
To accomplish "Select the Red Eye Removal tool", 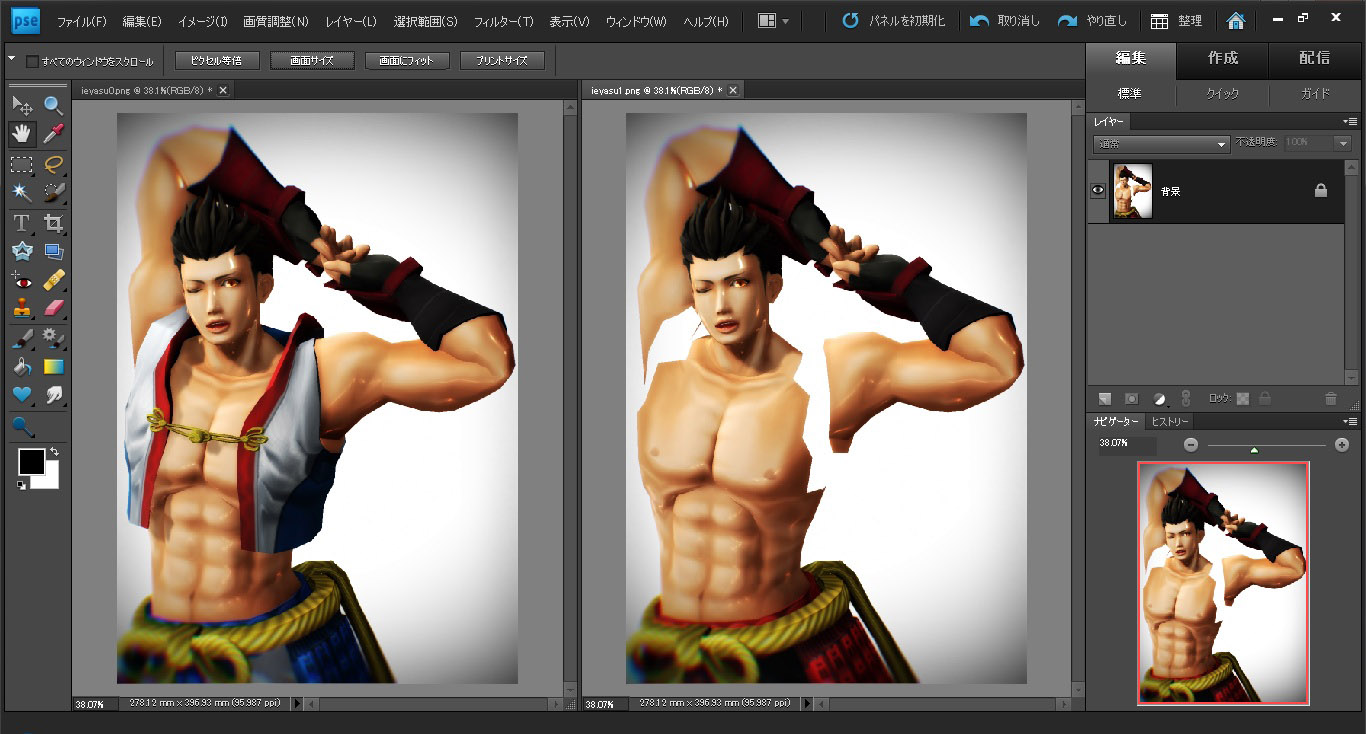I will click(22, 279).
